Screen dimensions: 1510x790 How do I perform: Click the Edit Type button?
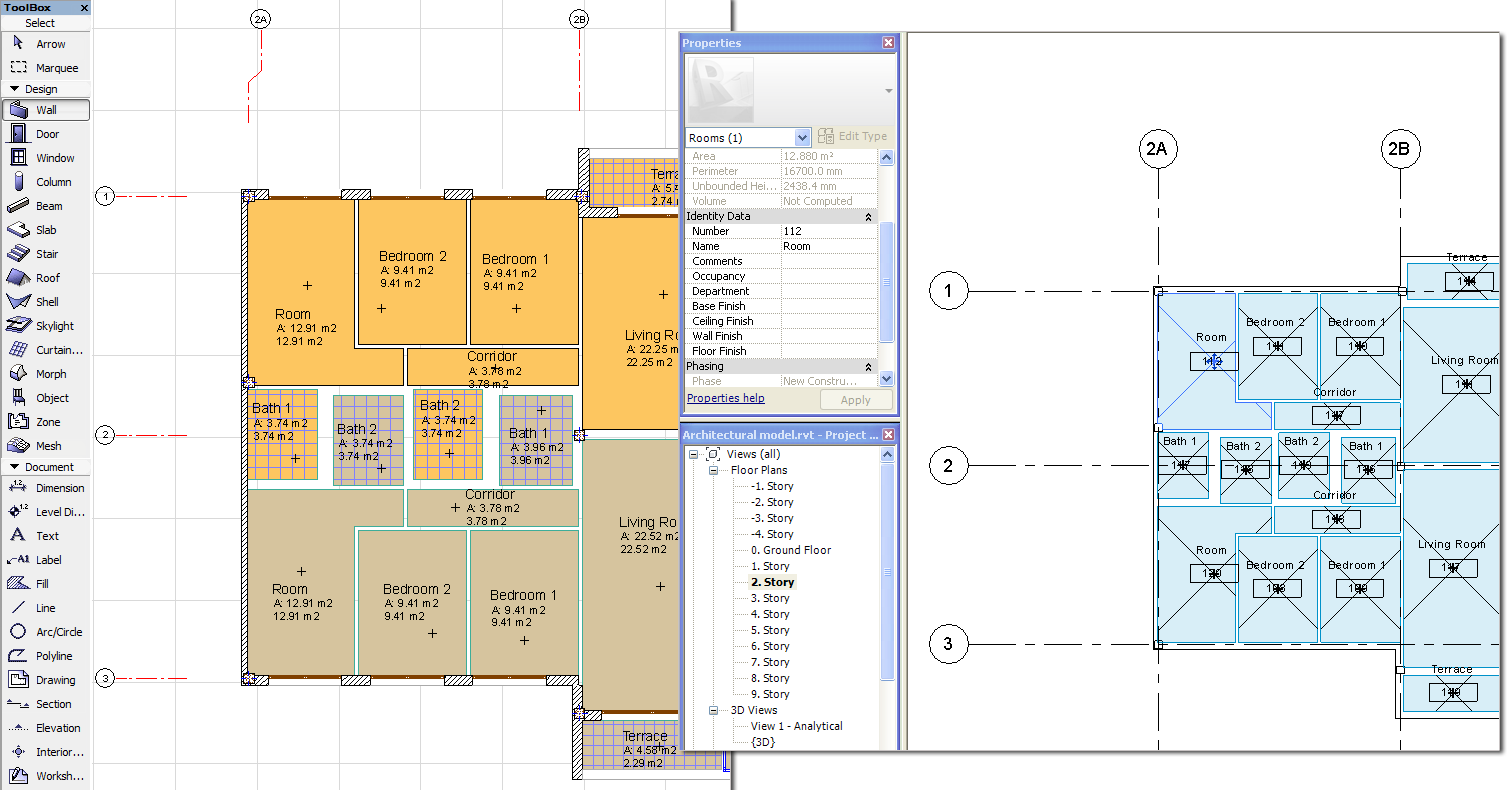(x=853, y=137)
